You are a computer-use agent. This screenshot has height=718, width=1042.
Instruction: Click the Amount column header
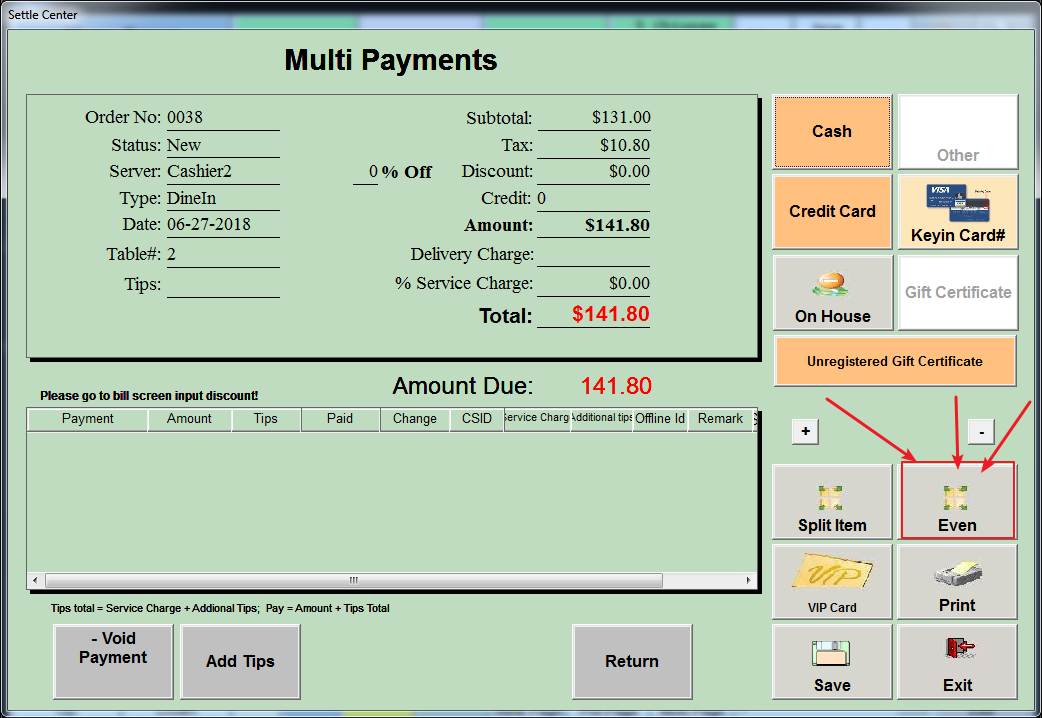coord(189,419)
